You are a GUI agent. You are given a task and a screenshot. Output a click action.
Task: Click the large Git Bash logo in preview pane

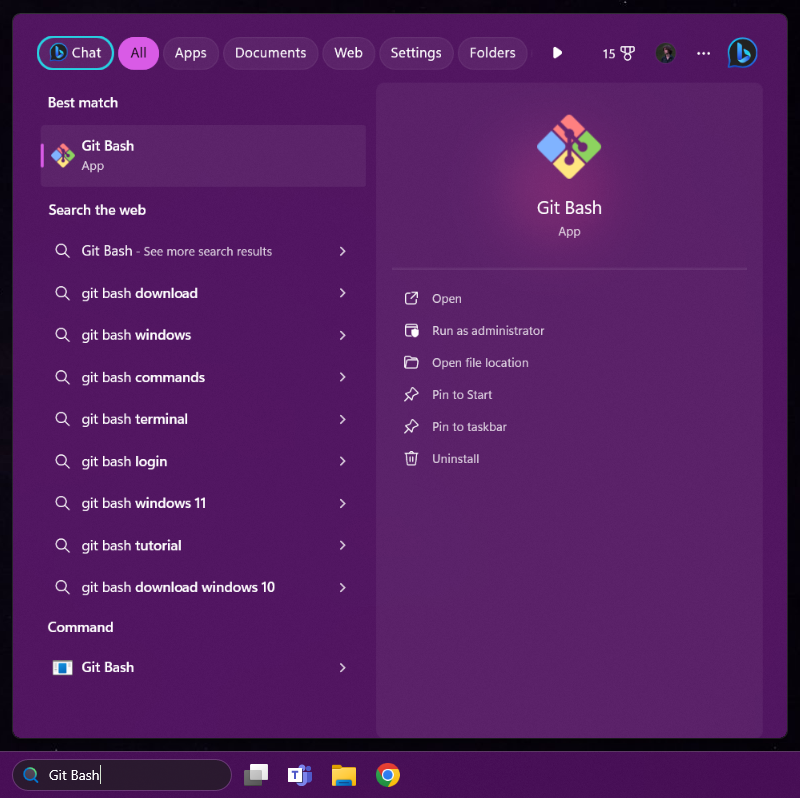[x=569, y=147]
